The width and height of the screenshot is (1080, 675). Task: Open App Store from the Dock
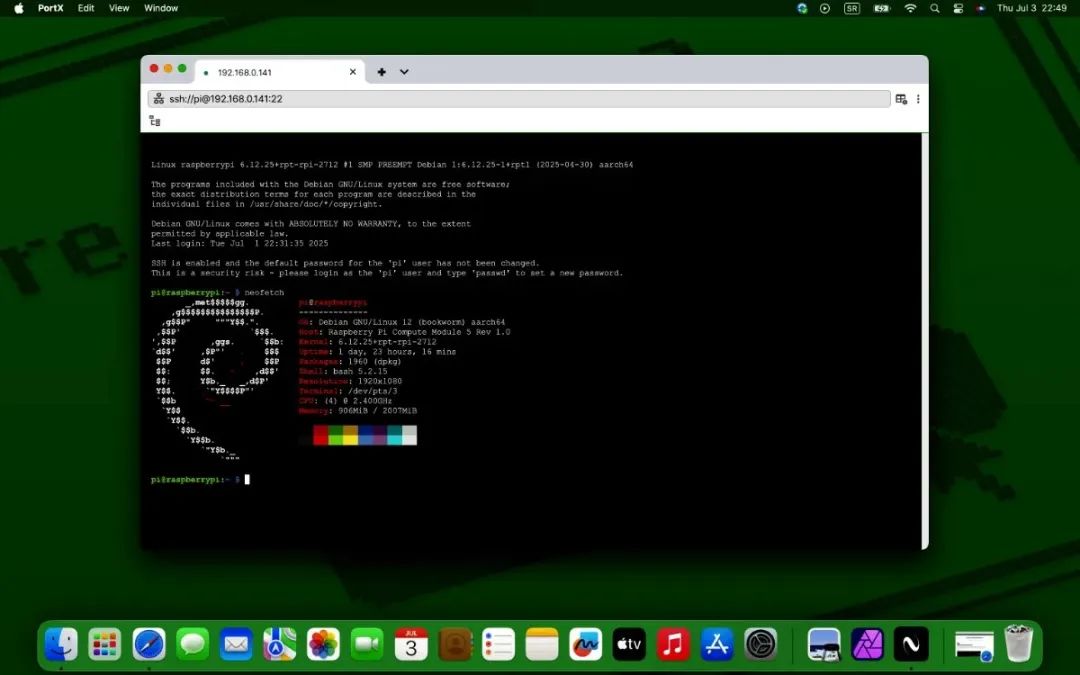pyautogui.click(x=717, y=645)
